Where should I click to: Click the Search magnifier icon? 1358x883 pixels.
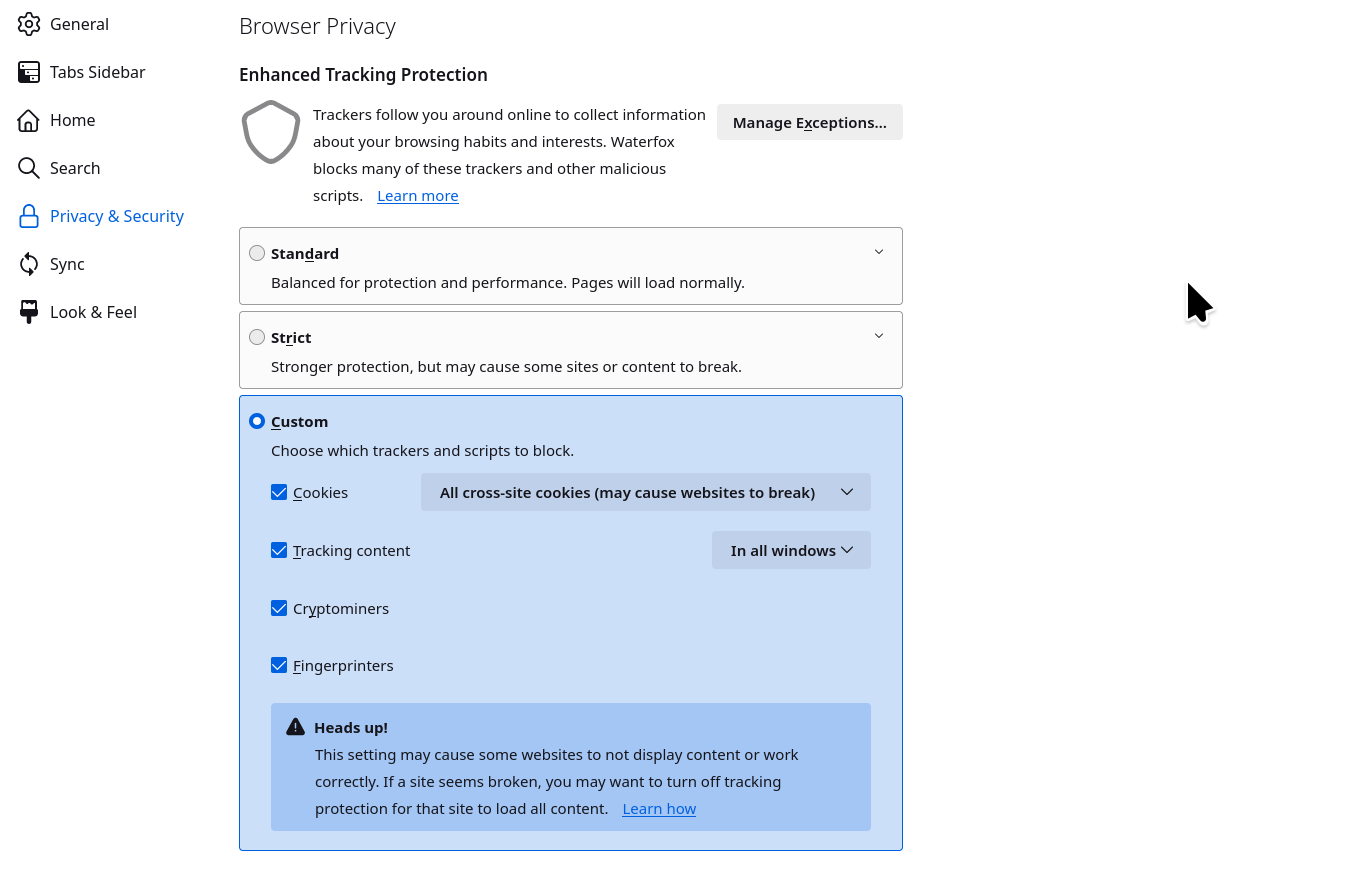click(x=29, y=168)
